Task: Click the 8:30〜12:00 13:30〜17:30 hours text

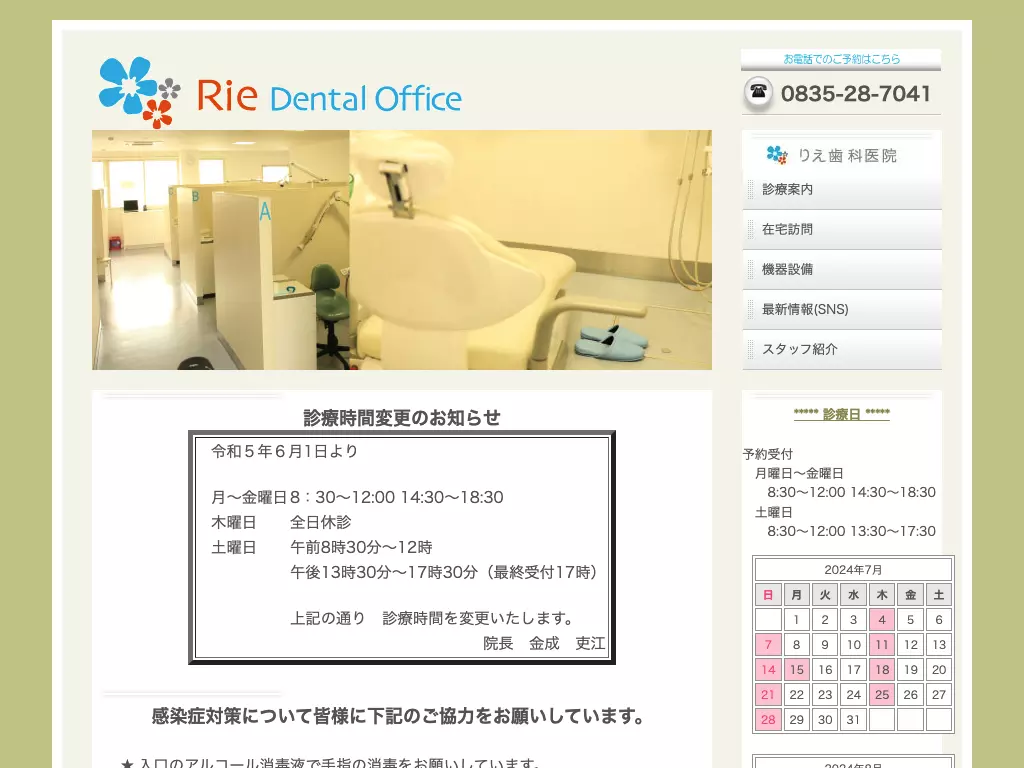Action: pyautogui.click(x=852, y=531)
